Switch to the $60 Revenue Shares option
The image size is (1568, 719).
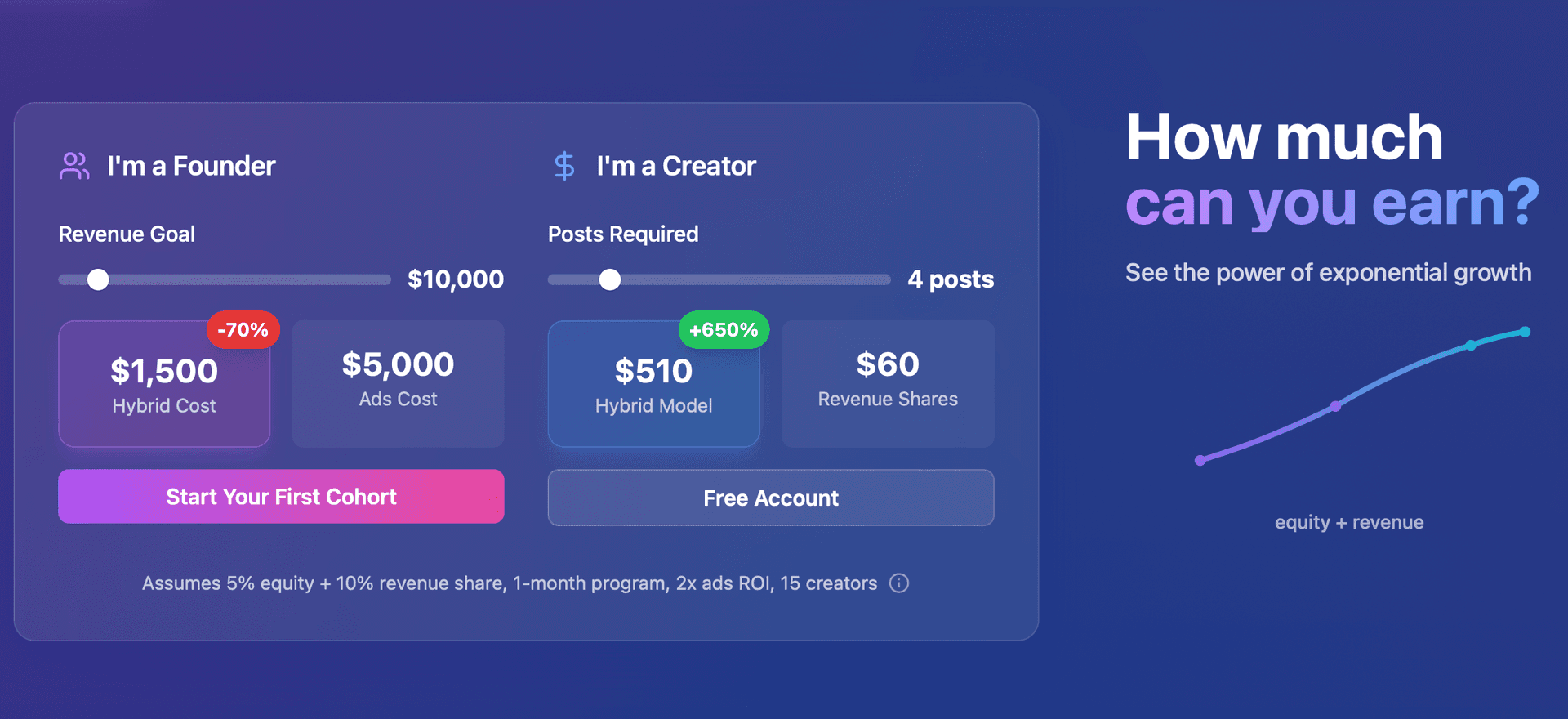887,384
